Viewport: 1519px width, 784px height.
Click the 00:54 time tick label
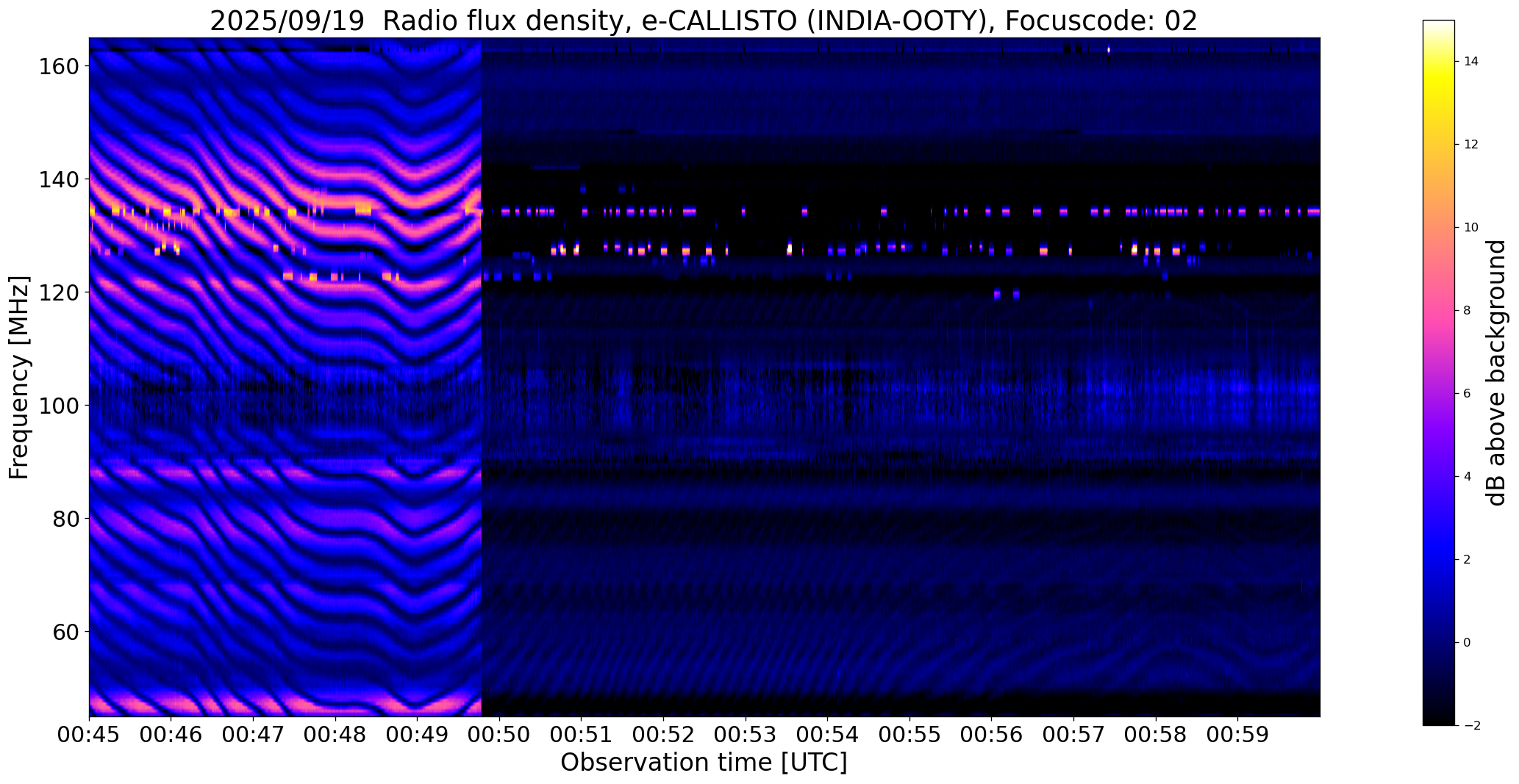tap(828, 735)
